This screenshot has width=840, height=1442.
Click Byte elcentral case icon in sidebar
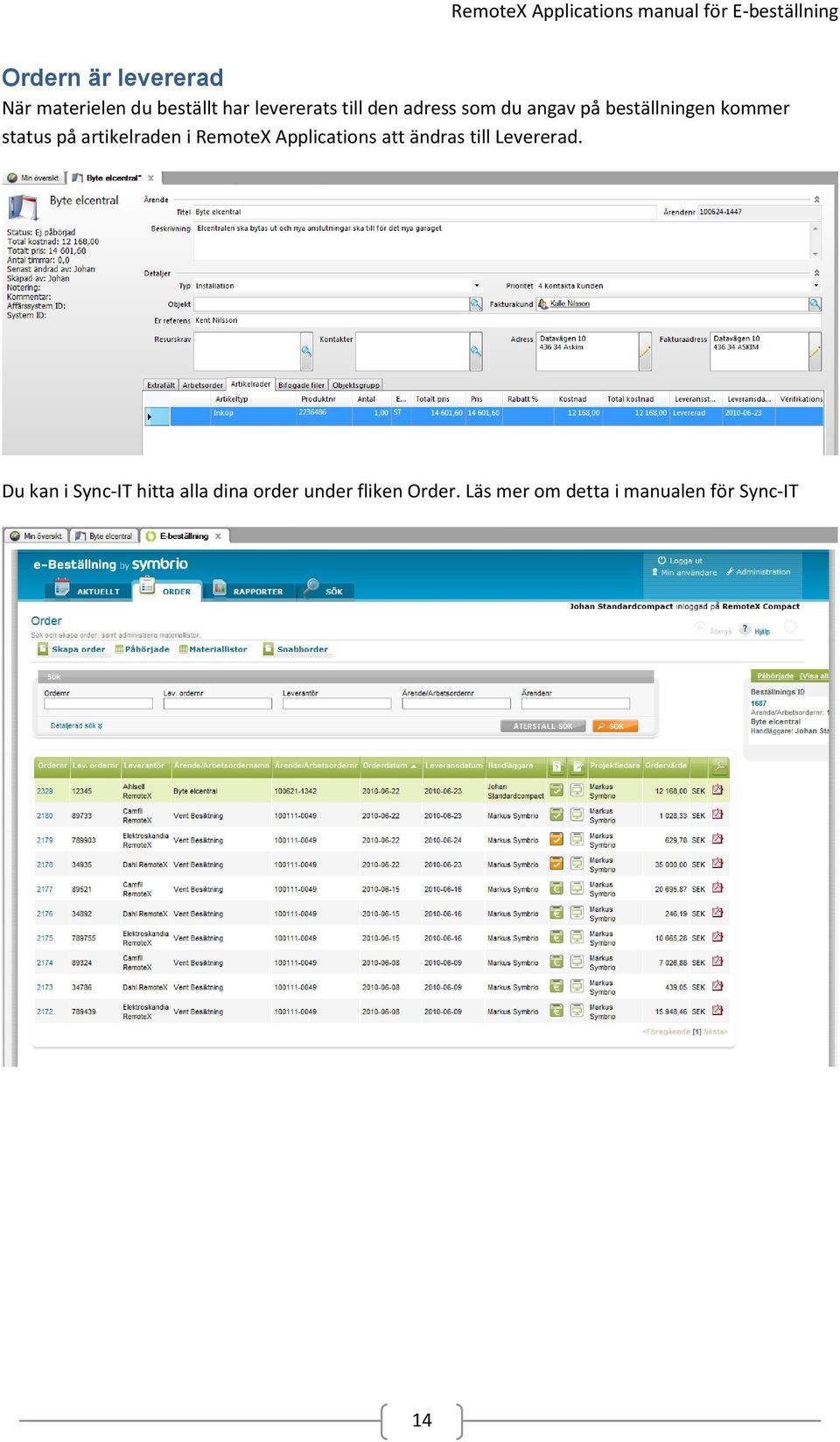23,207
